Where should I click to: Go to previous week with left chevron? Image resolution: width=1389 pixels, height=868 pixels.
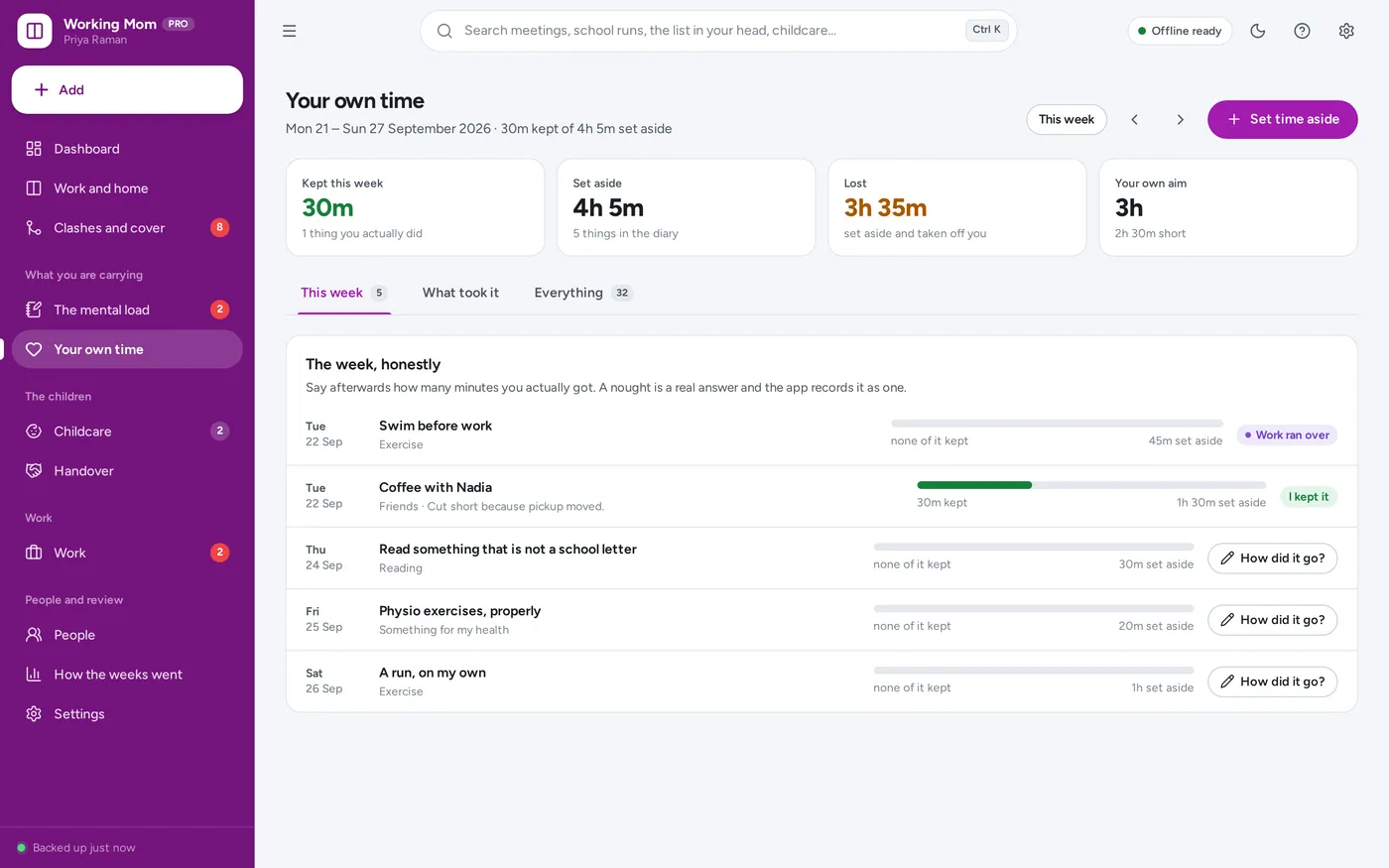[1135, 119]
